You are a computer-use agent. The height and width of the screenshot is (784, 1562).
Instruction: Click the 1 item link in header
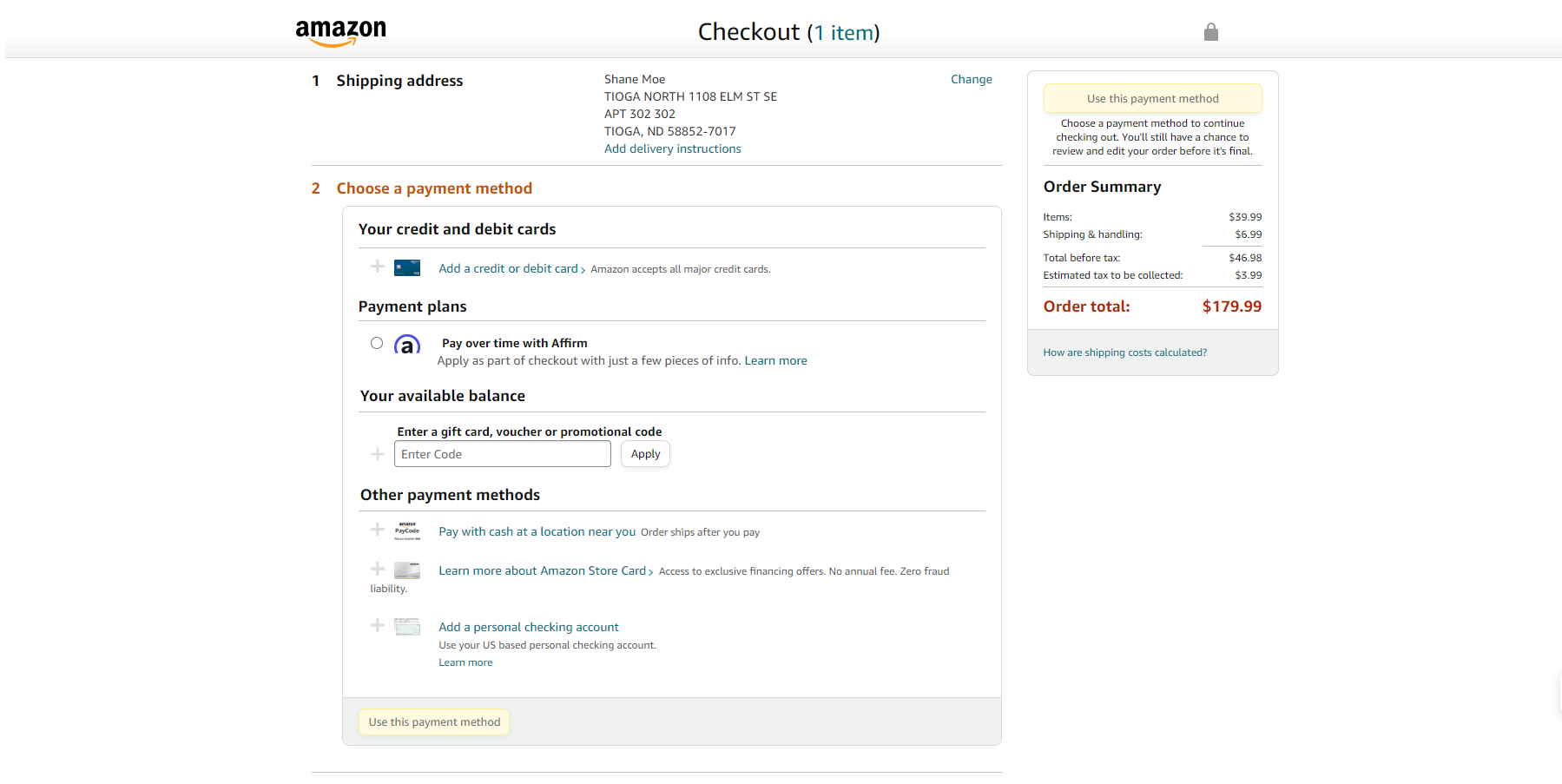click(843, 33)
